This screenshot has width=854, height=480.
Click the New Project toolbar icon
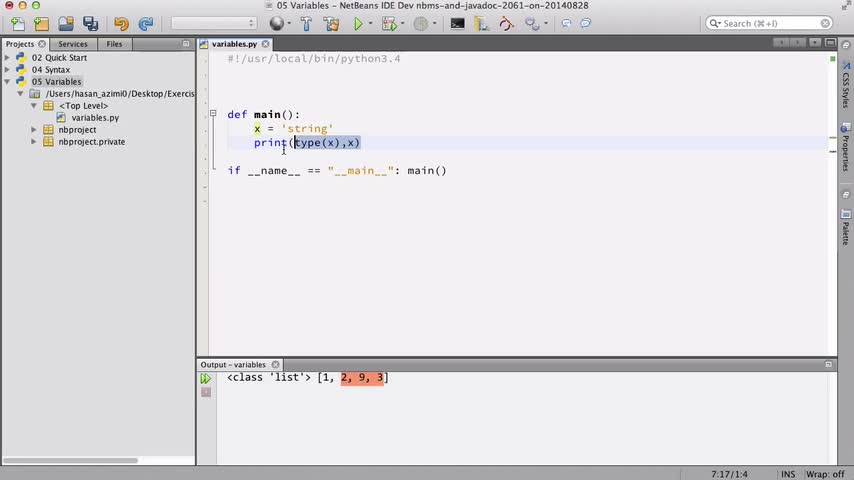[x=41, y=23]
